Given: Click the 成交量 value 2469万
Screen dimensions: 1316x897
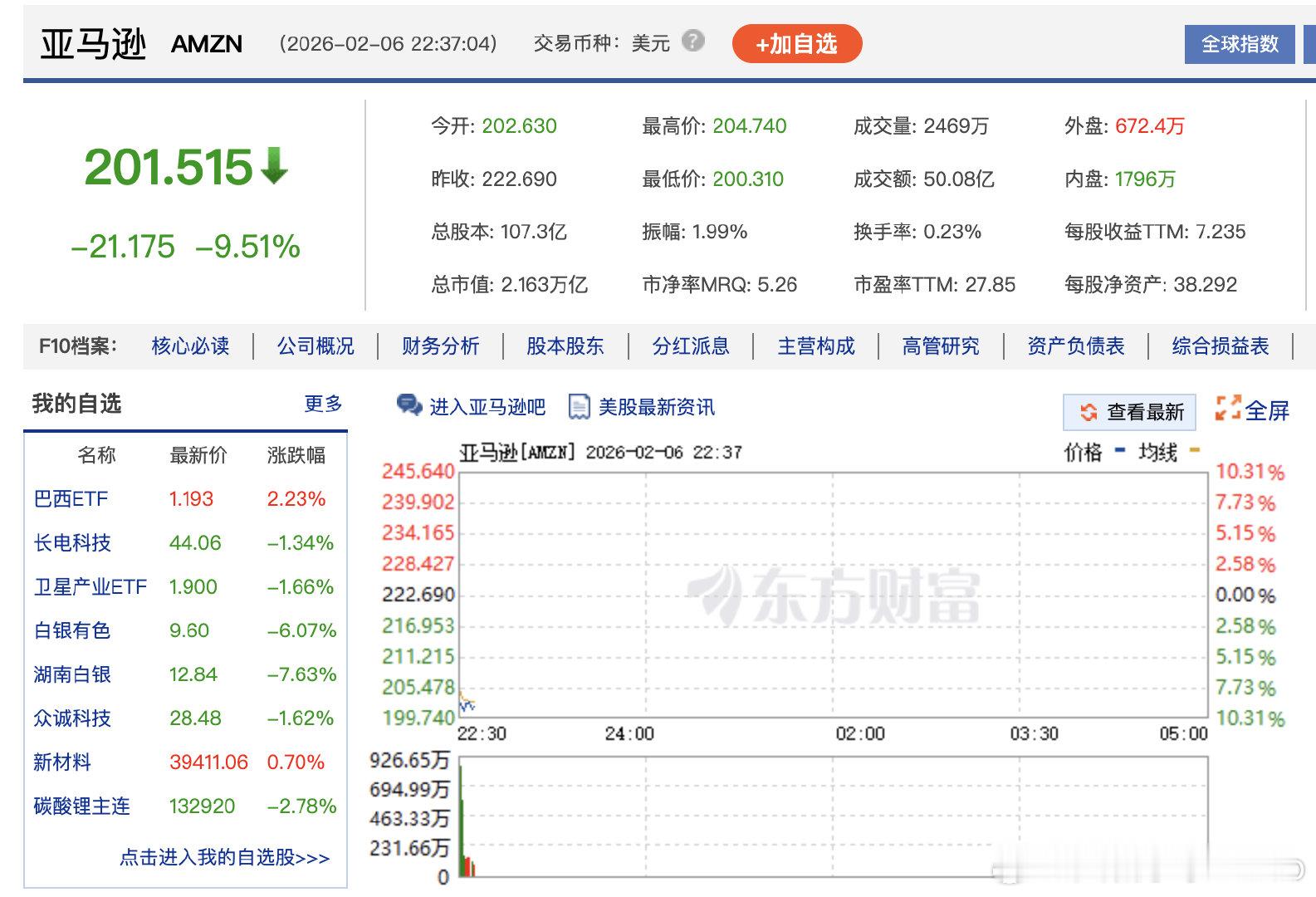Looking at the screenshot, I should pyautogui.click(x=956, y=126).
